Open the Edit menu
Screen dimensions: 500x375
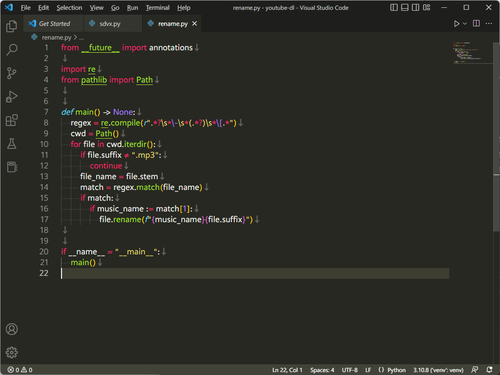pyautogui.click(x=43, y=8)
